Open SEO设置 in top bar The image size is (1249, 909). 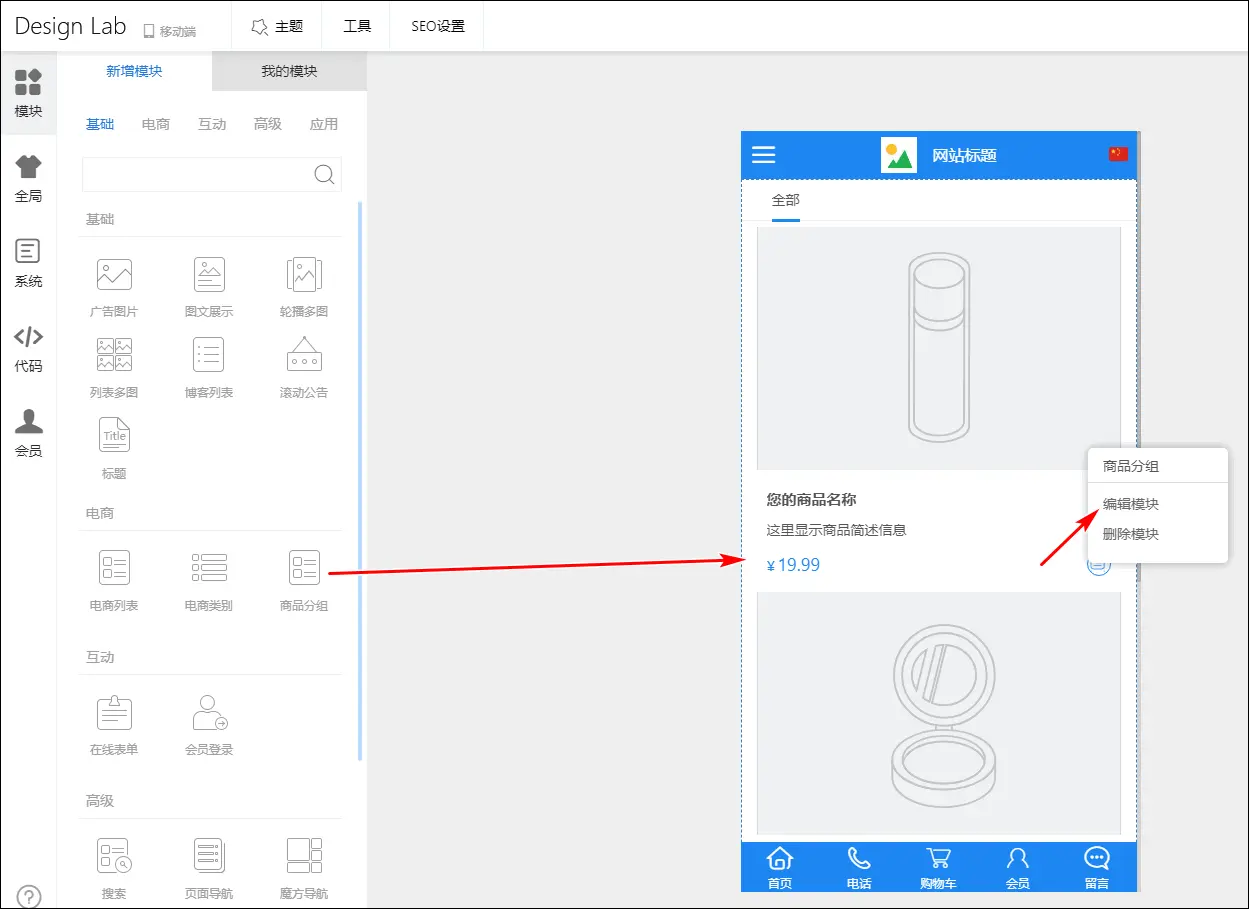click(x=438, y=26)
